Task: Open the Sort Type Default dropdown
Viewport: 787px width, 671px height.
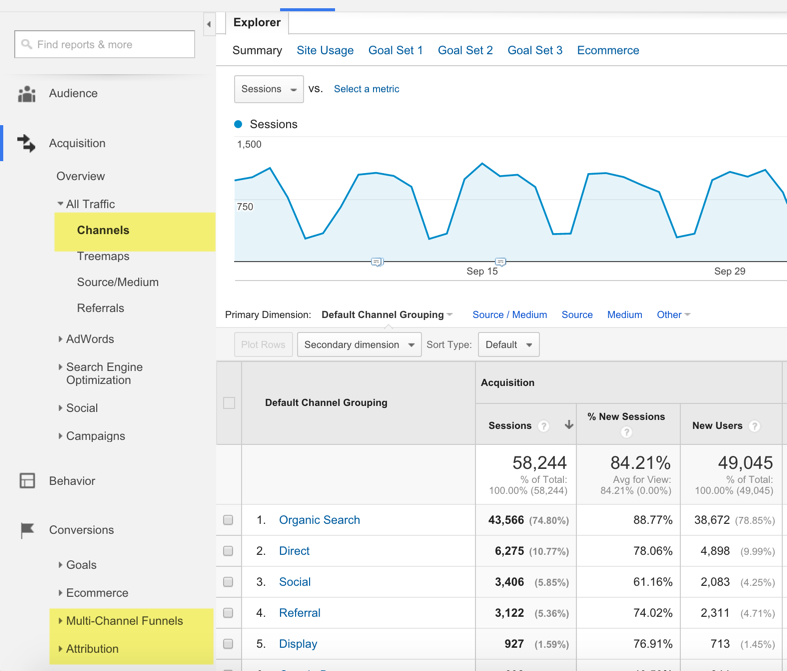Action: (508, 345)
